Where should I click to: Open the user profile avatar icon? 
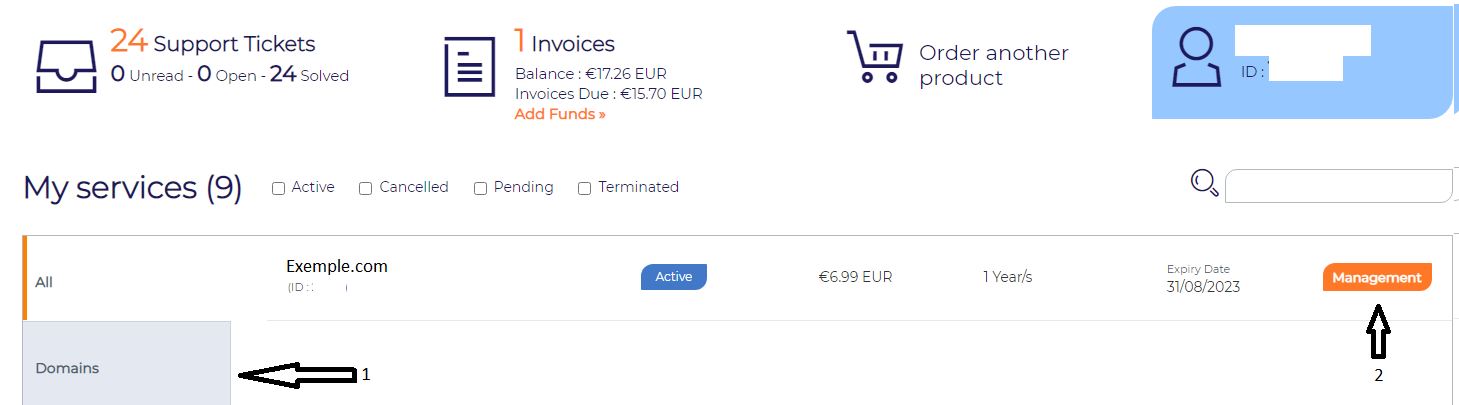1196,57
